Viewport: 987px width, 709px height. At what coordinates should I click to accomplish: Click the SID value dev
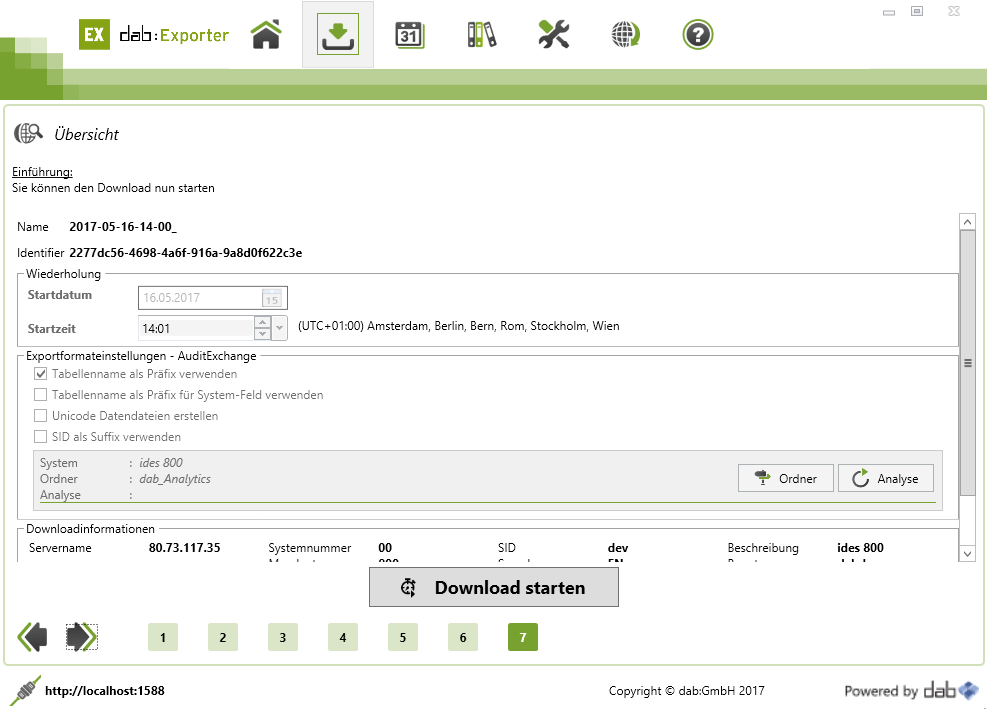(x=618, y=548)
